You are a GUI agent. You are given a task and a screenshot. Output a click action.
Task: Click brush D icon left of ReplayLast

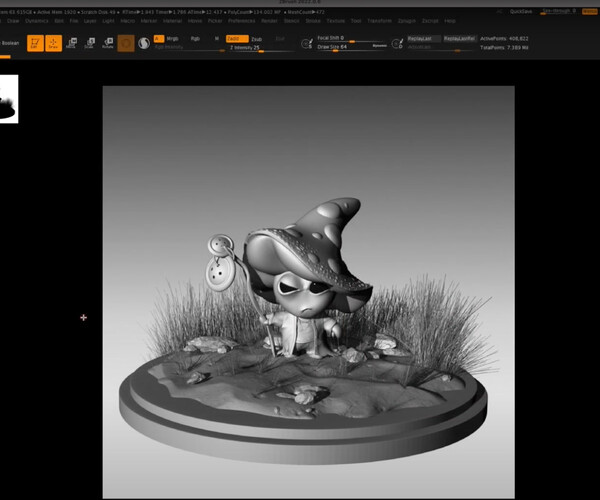pyautogui.click(x=398, y=44)
